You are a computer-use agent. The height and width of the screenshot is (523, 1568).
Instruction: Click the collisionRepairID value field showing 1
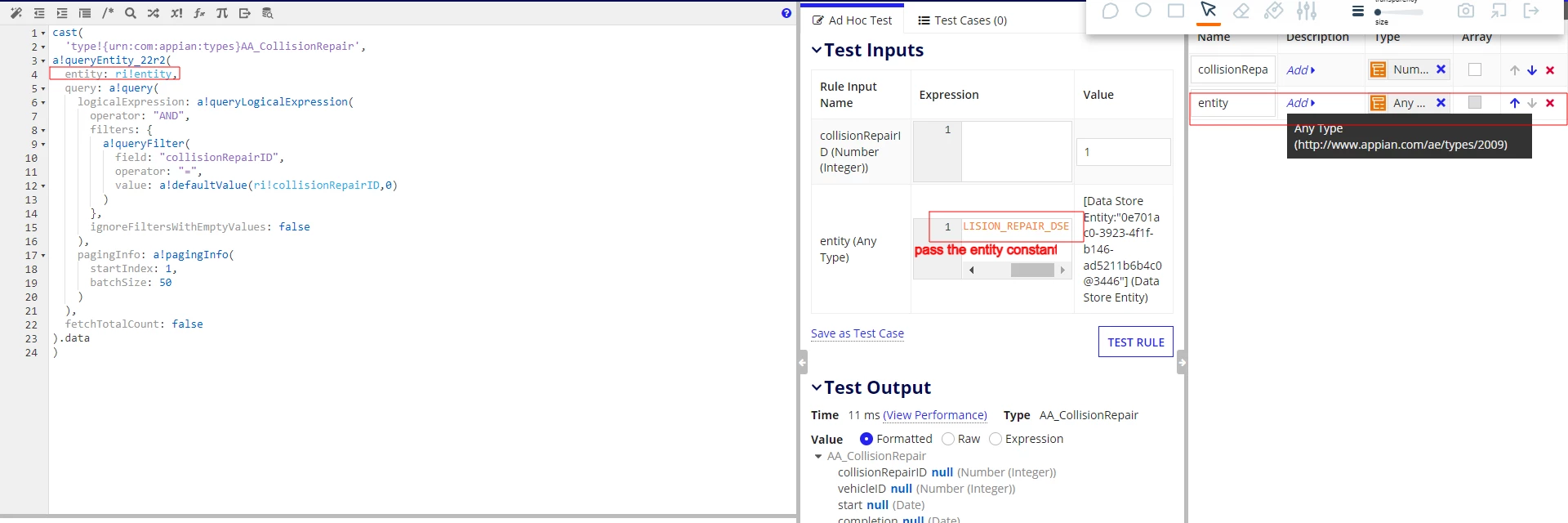coord(1123,152)
